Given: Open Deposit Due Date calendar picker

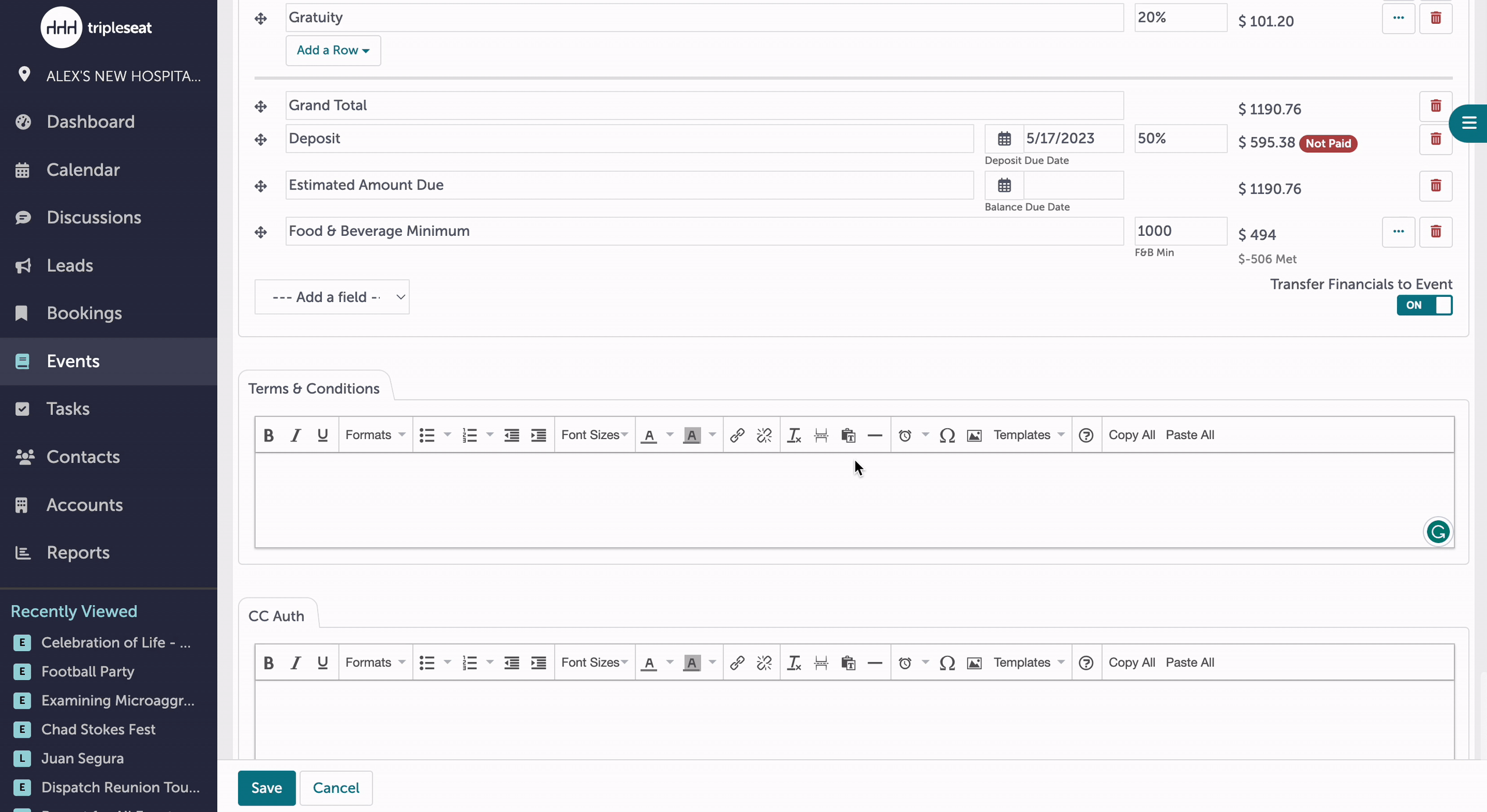Looking at the screenshot, I should (x=1004, y=139).
